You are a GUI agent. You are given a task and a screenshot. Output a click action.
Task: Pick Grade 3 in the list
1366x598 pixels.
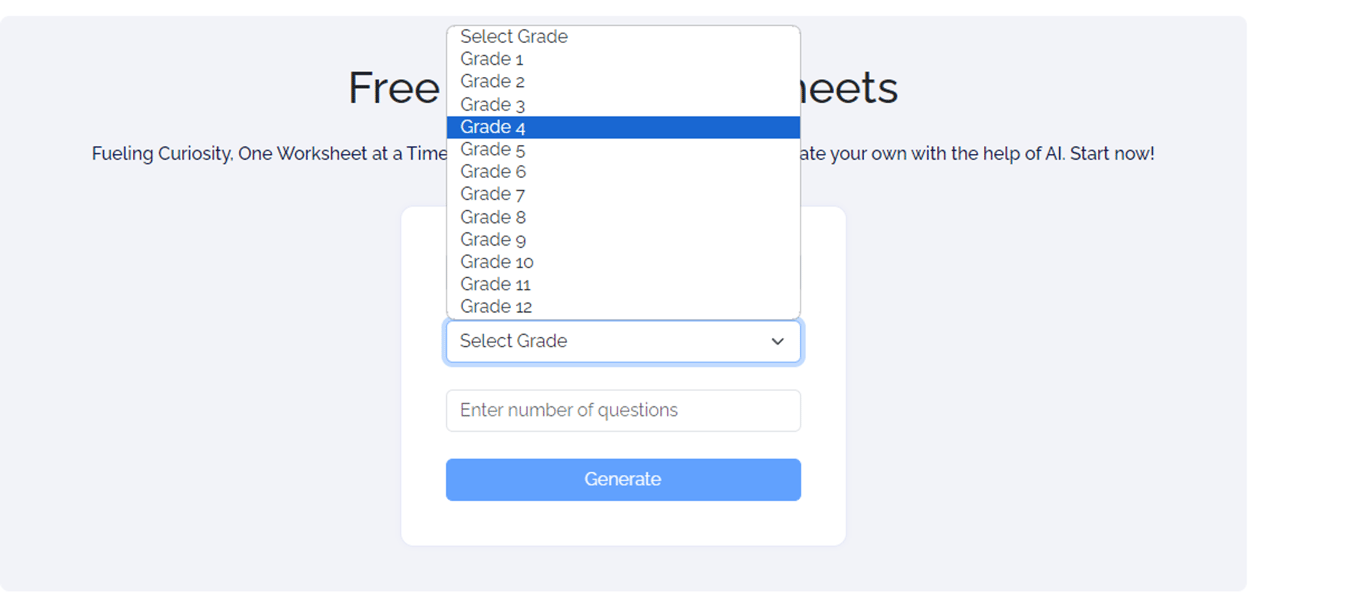coord(492,104)
